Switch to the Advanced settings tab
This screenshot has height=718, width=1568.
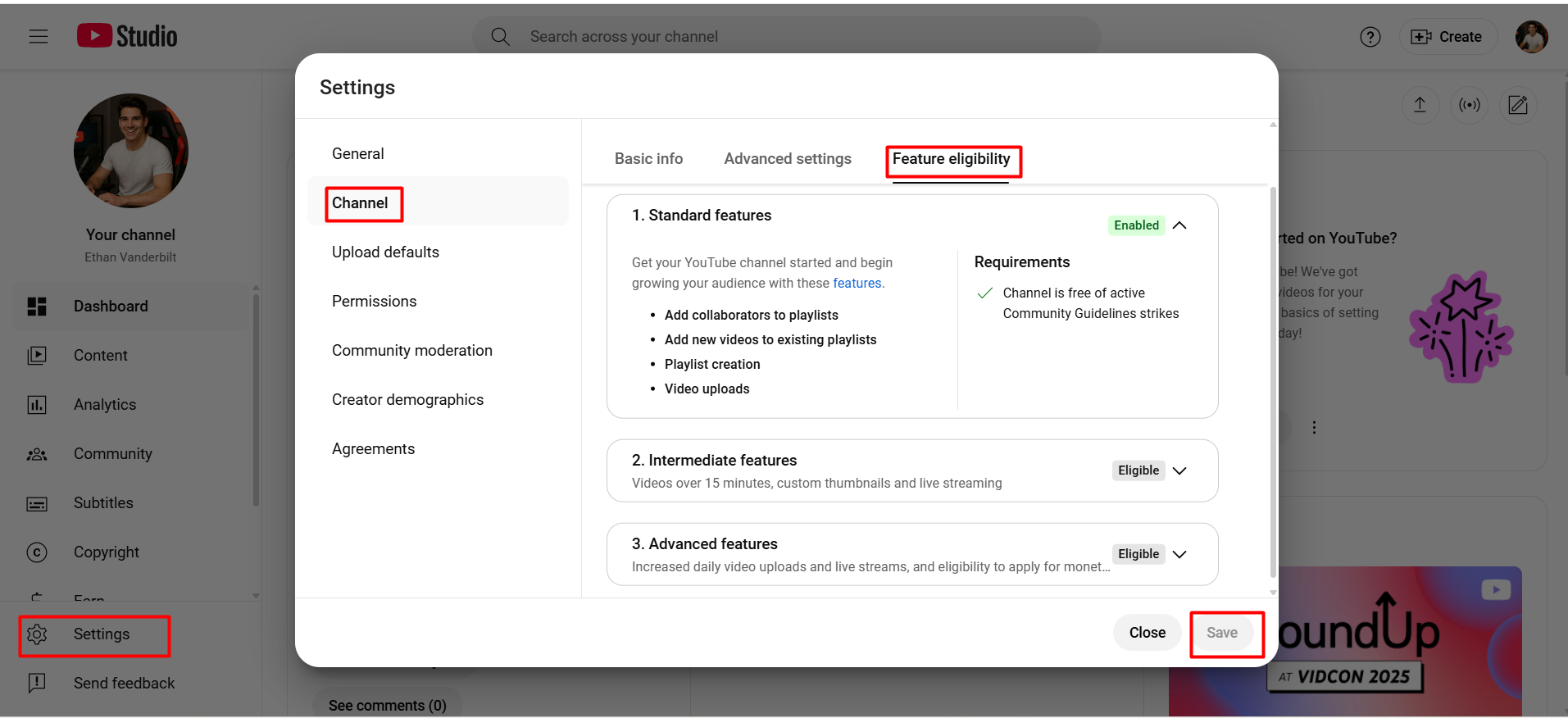click(x=787, y=159)
